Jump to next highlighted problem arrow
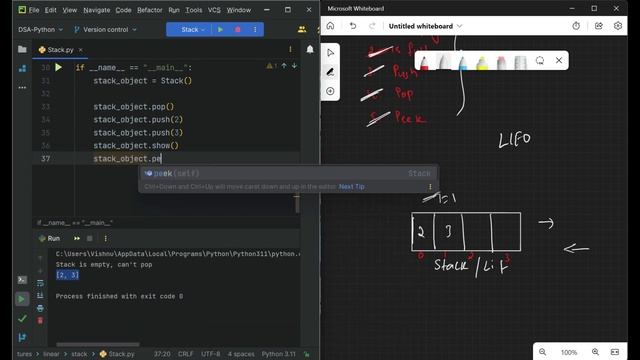Screen dimensions: 640x360 click(x=294, y=65)
